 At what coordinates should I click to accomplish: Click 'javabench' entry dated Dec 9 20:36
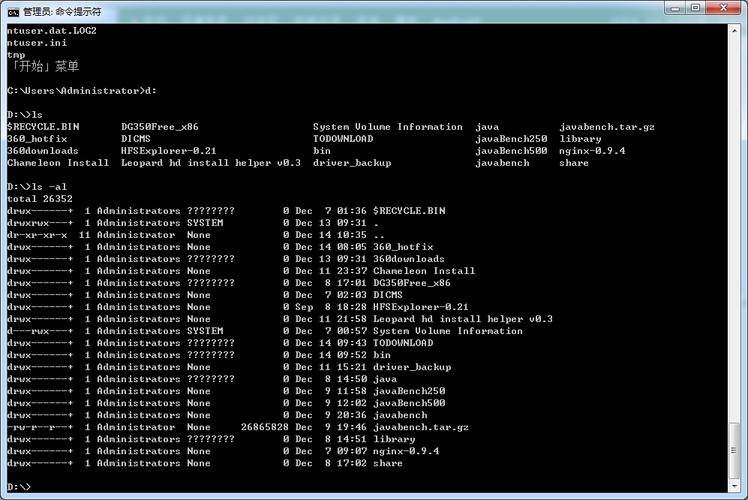400,415
